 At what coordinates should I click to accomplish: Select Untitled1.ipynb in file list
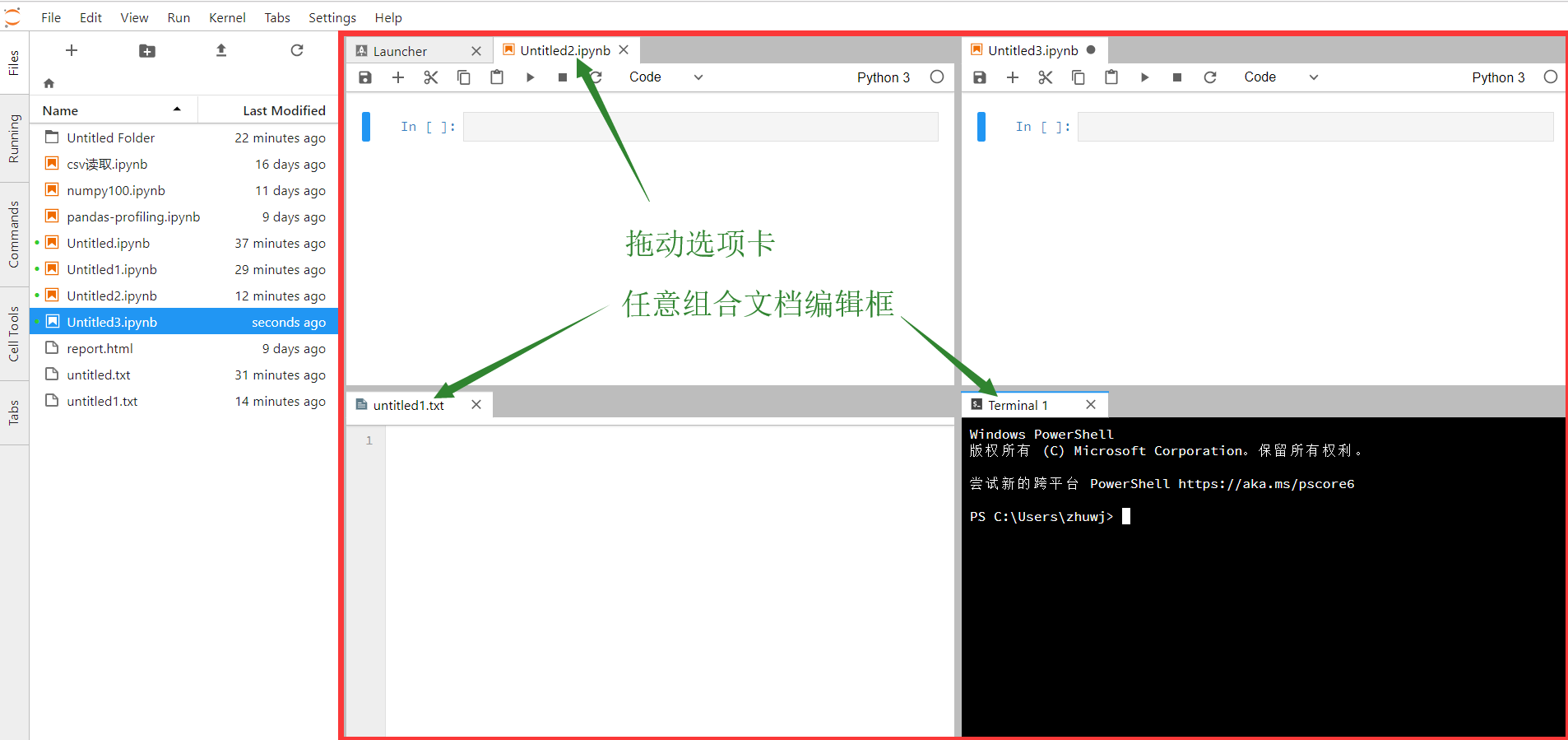tap(184, 269)
